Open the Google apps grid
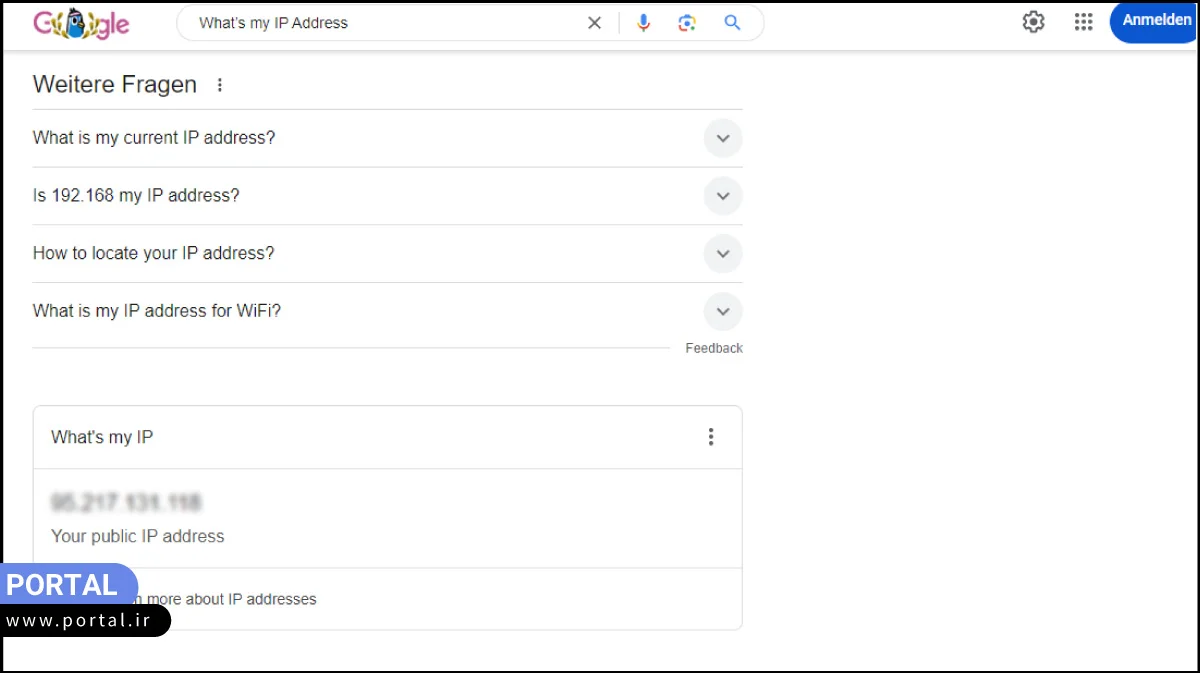 pyautogui.click(x=1083, y=21)
